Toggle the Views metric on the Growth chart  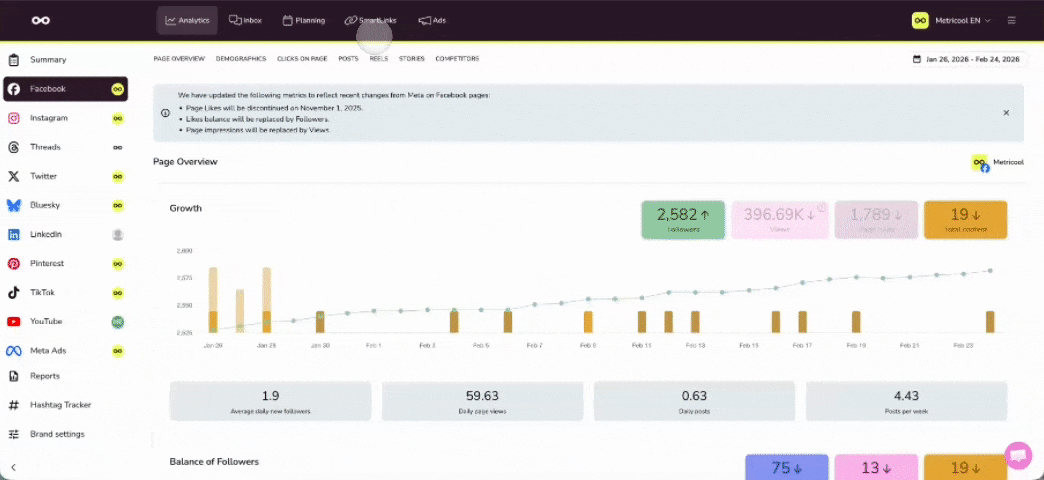tap(774, 220)
